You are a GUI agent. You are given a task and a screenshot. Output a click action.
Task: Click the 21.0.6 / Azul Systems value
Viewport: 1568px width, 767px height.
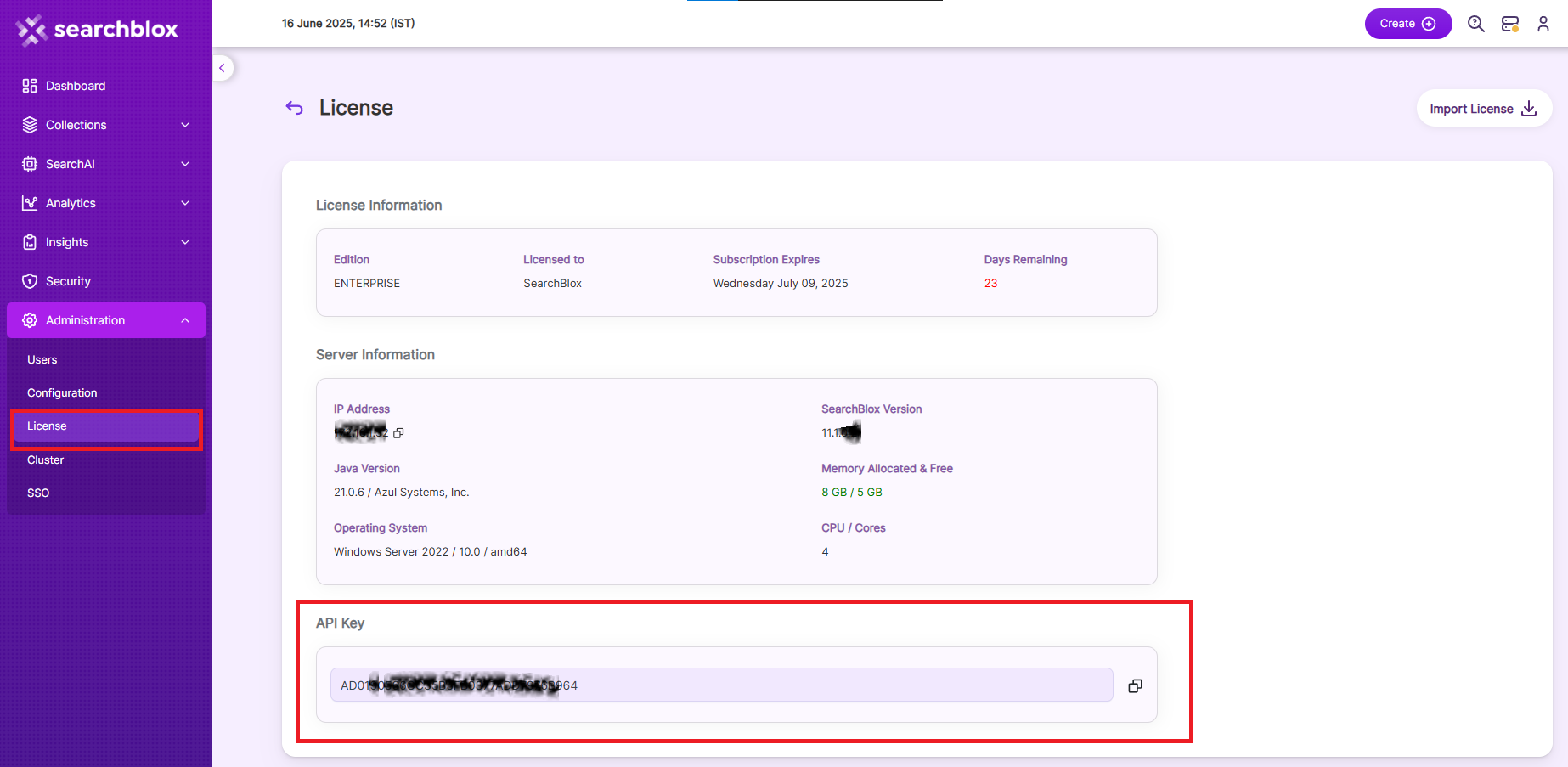[402, 493]
